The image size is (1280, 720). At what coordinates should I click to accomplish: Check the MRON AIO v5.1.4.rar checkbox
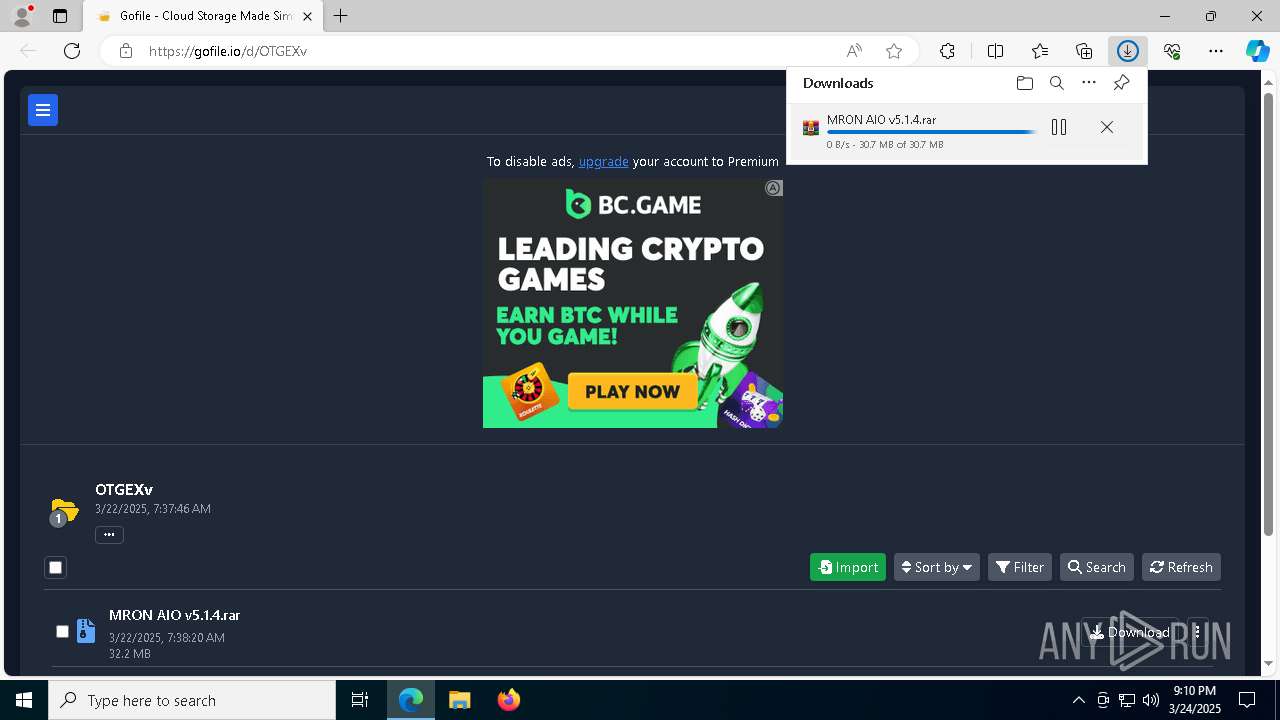(x=62, y=631)
